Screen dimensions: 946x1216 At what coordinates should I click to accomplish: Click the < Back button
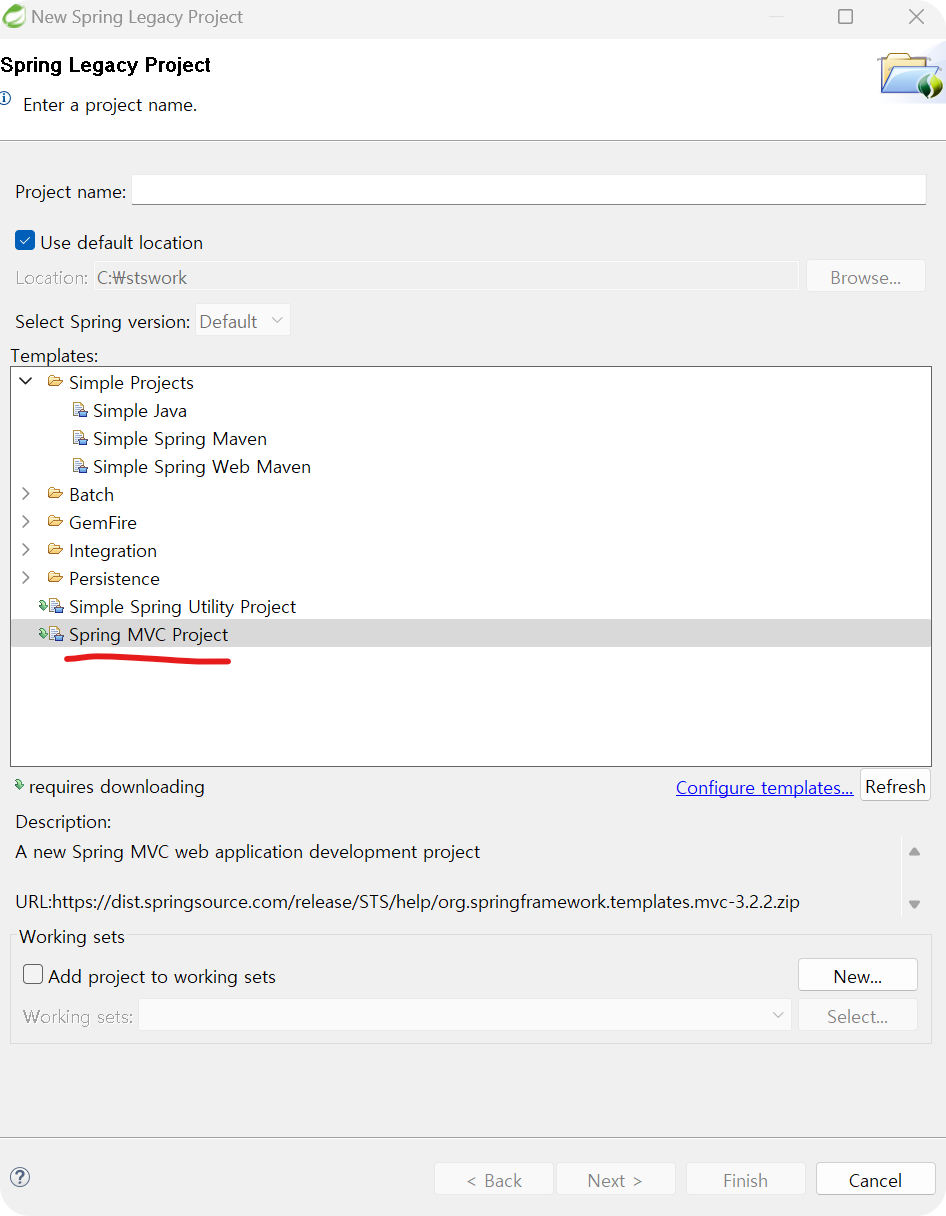494,1180
